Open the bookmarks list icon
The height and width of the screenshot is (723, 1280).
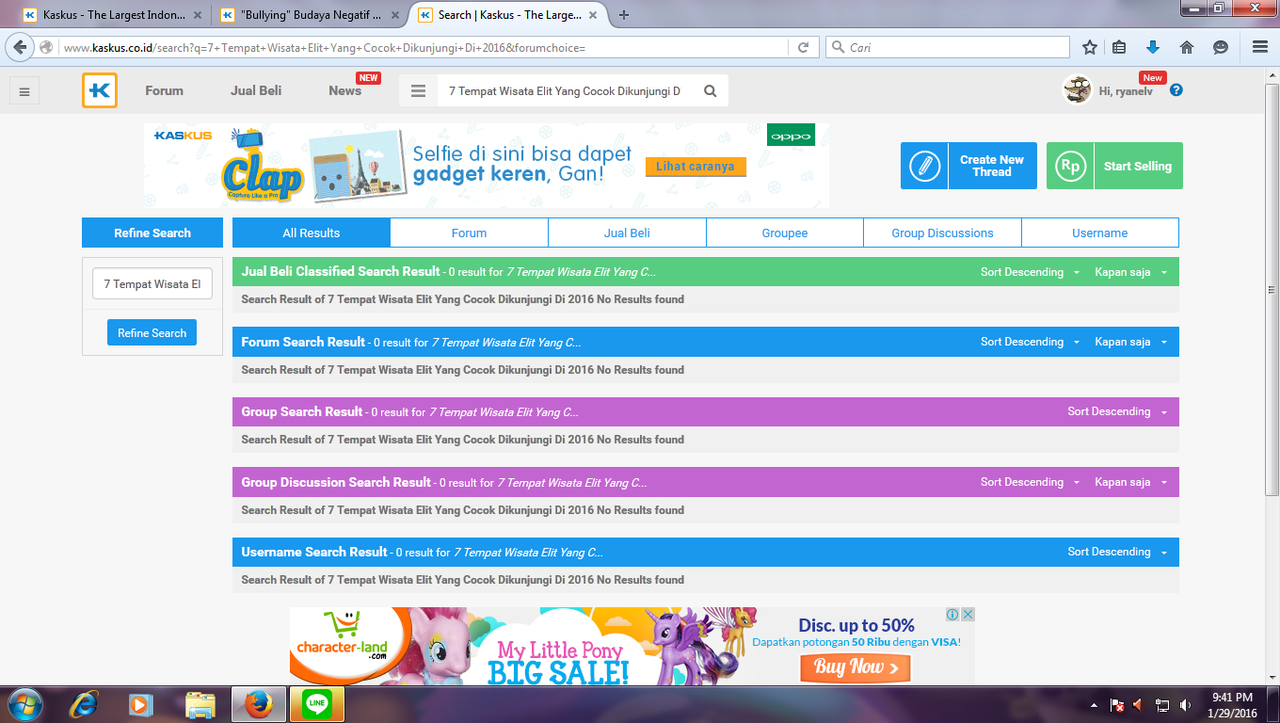click(x=1119, y=47)
